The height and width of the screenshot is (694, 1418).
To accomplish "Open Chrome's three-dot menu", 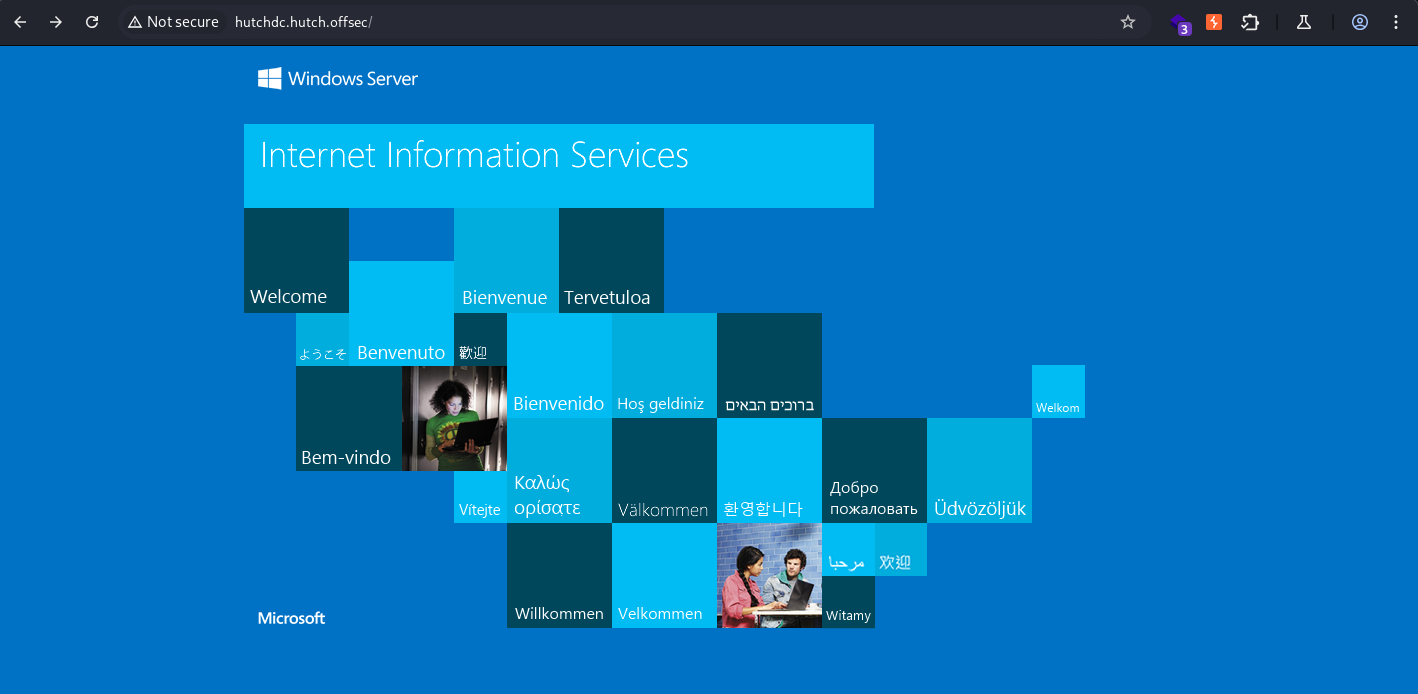I will click(x=1396, y=22).
